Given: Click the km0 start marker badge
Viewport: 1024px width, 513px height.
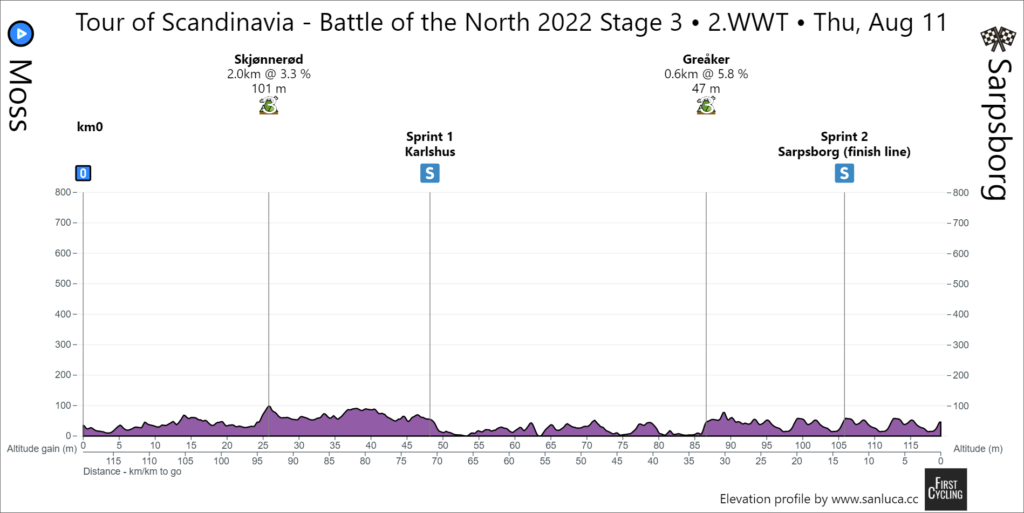Looking at the screenshot, I should (84, 173).
